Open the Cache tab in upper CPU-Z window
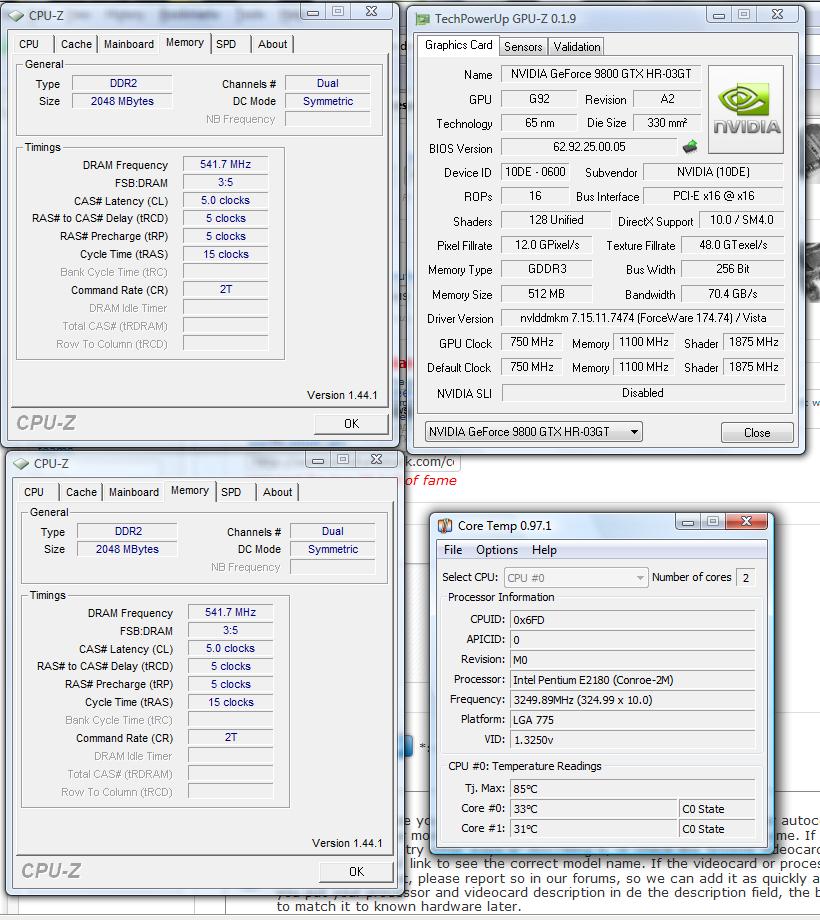Image resolution: width=820 pixels, height=920 pixels. pyautogui.click(x=76, y=44)
